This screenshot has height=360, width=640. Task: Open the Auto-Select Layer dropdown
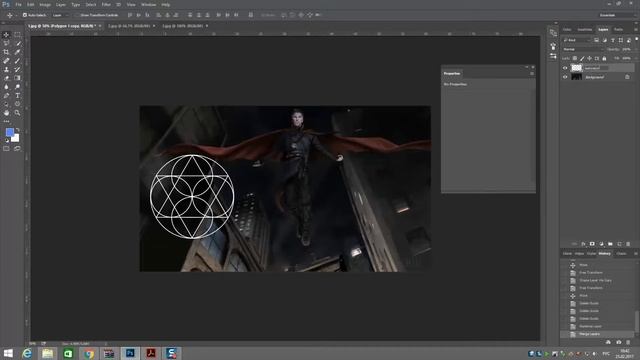pos(60,15)
